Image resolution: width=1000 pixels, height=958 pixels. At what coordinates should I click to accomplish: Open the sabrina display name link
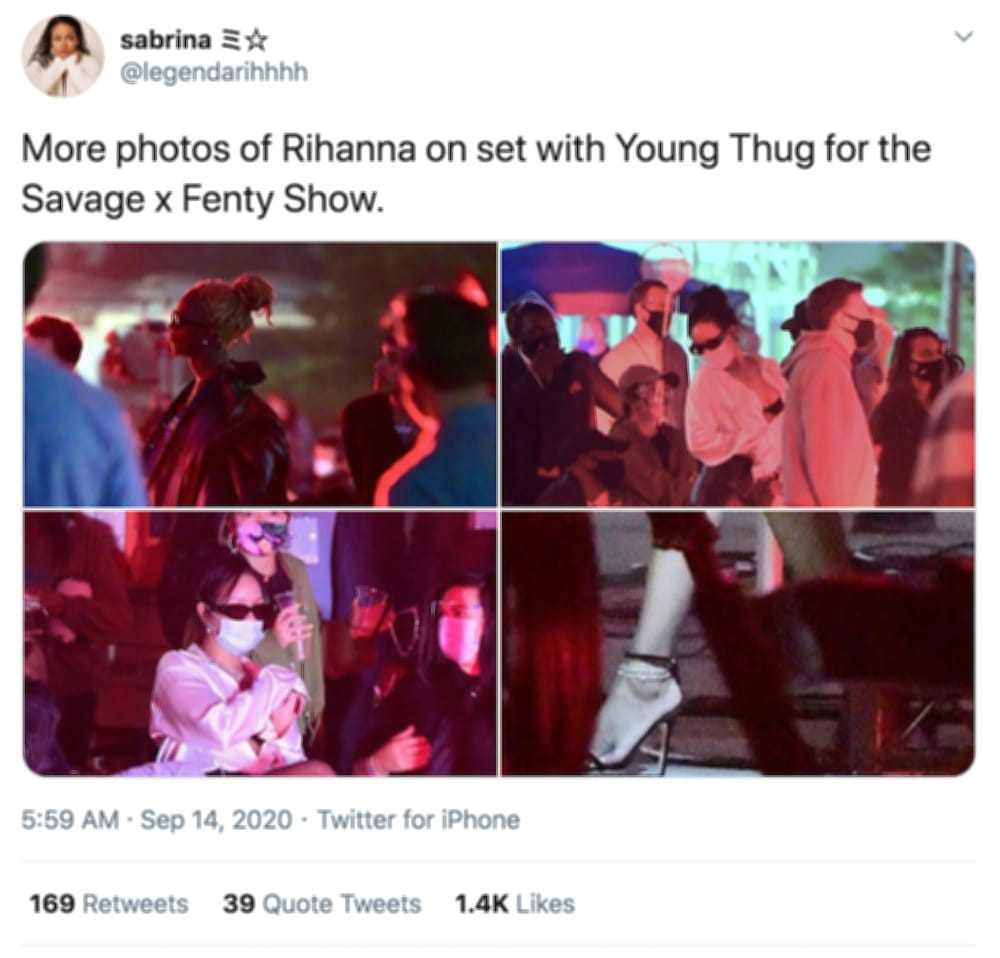tap(165, 40)
